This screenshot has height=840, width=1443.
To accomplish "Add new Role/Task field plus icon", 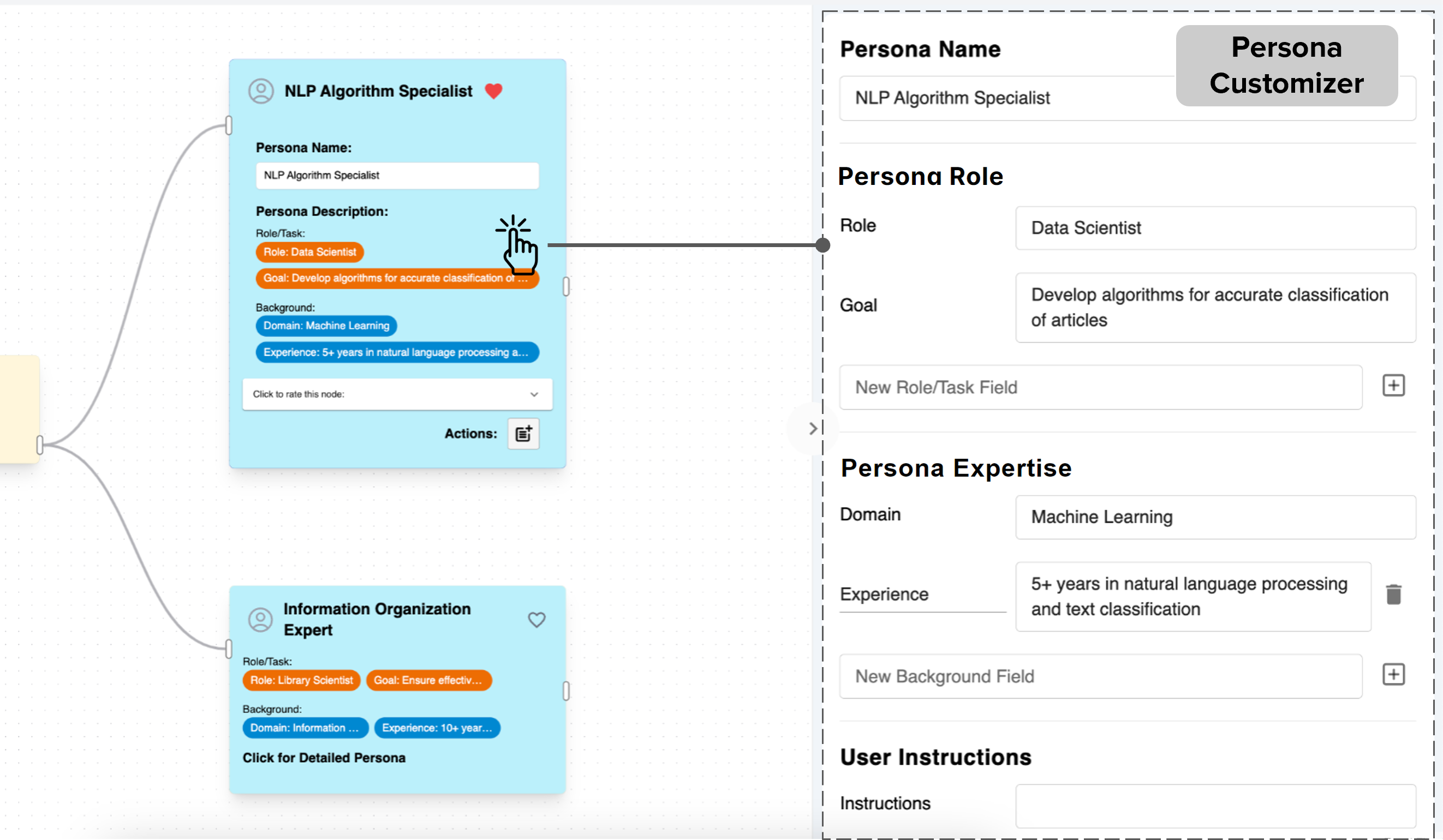I will [1393, 386].
